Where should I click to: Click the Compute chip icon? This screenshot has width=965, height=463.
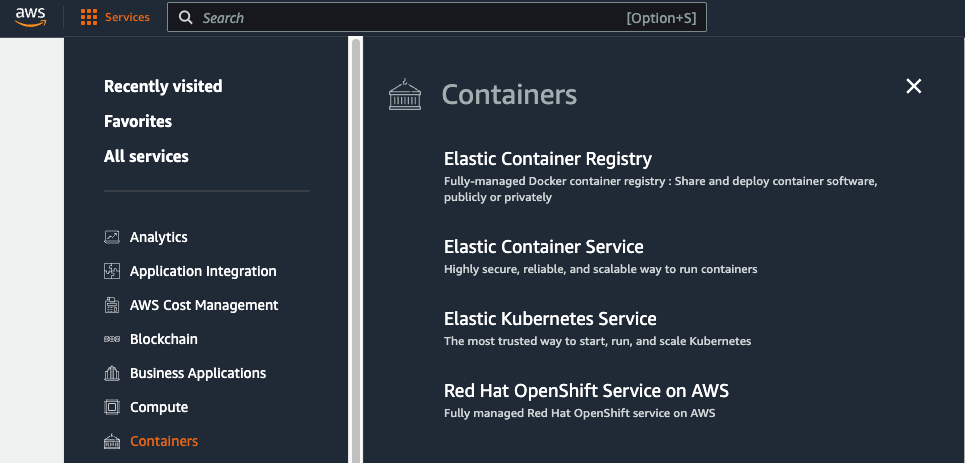coord(111,407)
